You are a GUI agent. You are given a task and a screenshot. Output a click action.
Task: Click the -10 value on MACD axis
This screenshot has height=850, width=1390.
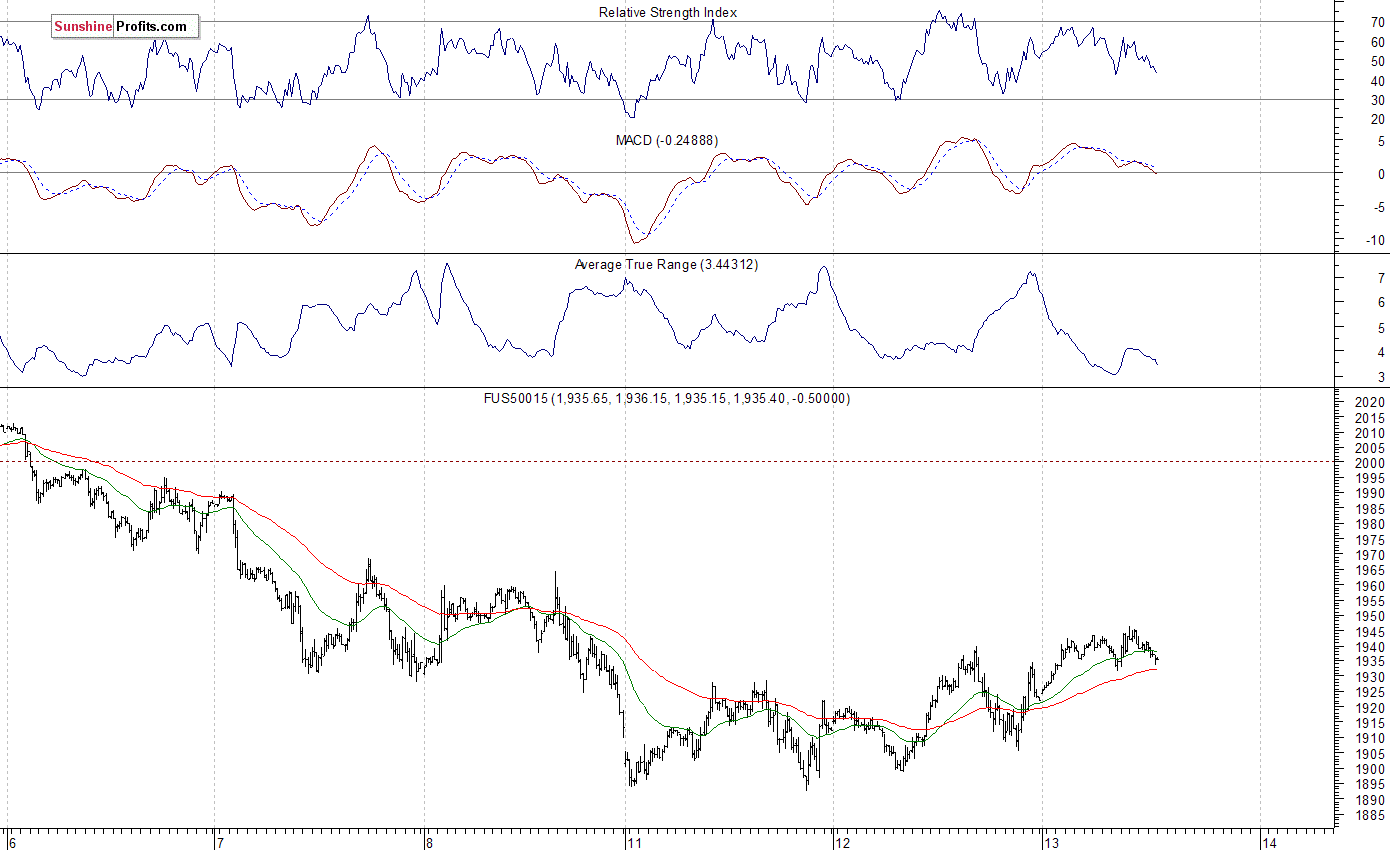point(1375,240)
